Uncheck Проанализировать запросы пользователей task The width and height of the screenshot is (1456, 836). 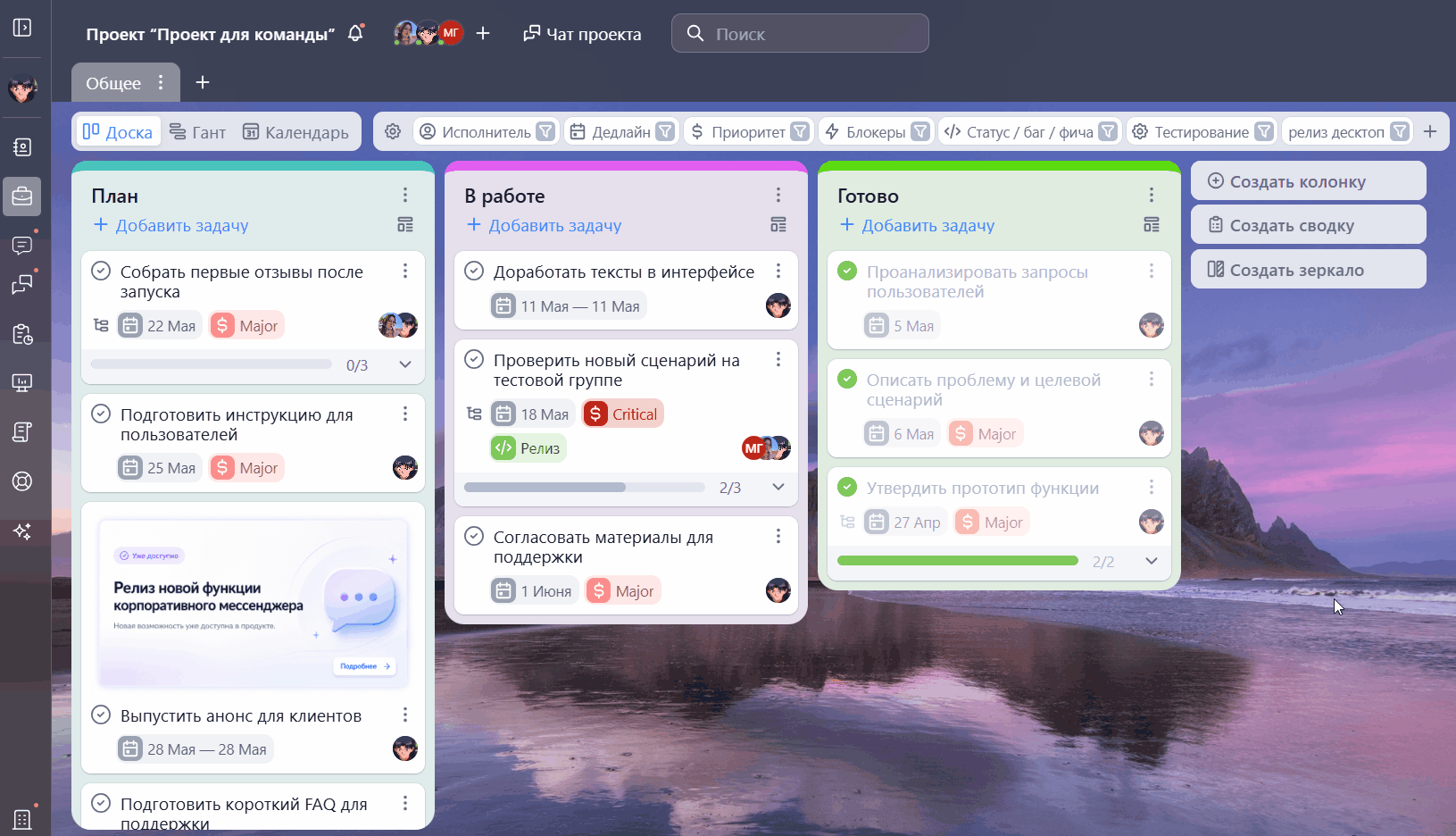pyautogui.click(x=847, y=271)
